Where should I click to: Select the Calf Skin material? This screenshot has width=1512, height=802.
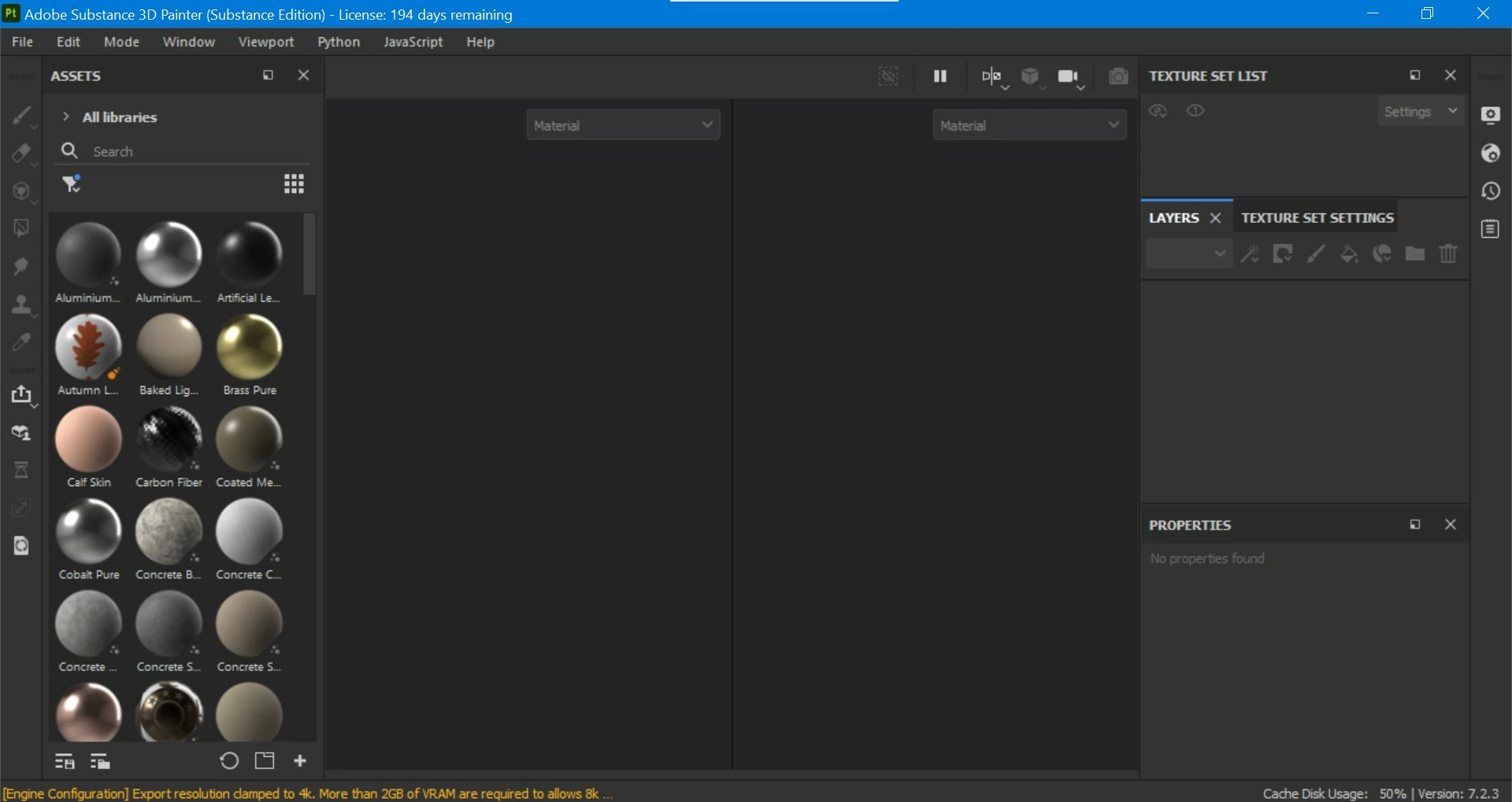pyautogui.click(x=89, y=447)
